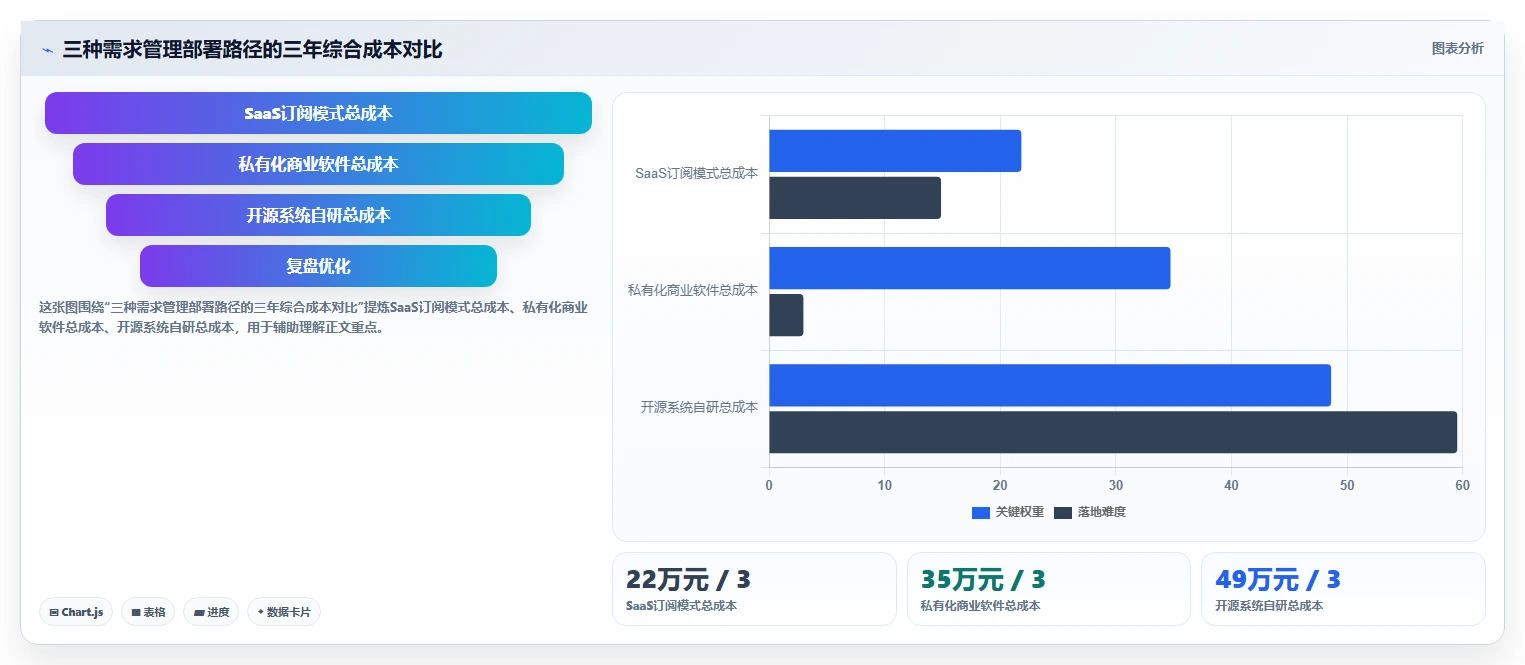Click the x-axis tick value 60
This screenshot has width=1525, height=665.
pos(1462,485)
